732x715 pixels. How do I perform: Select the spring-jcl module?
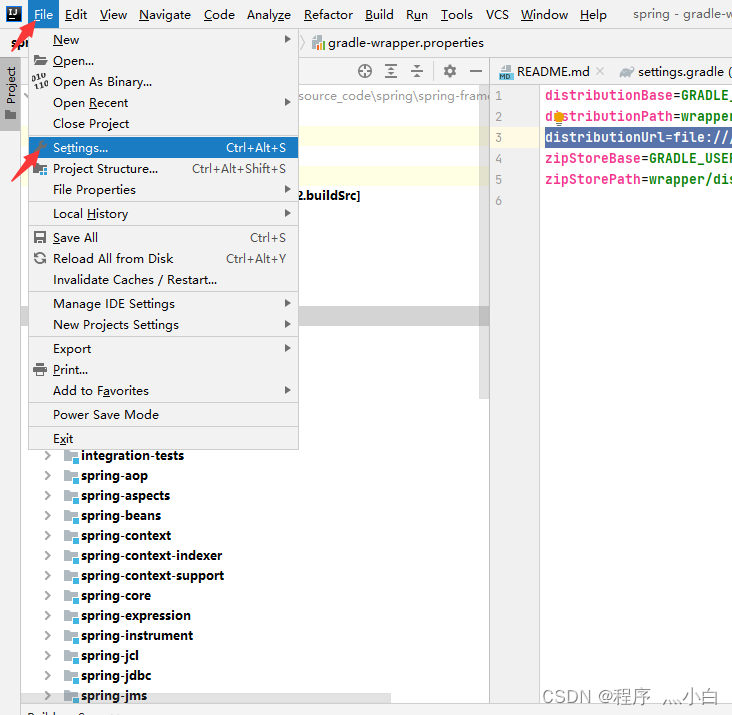(x=109, y=656)
